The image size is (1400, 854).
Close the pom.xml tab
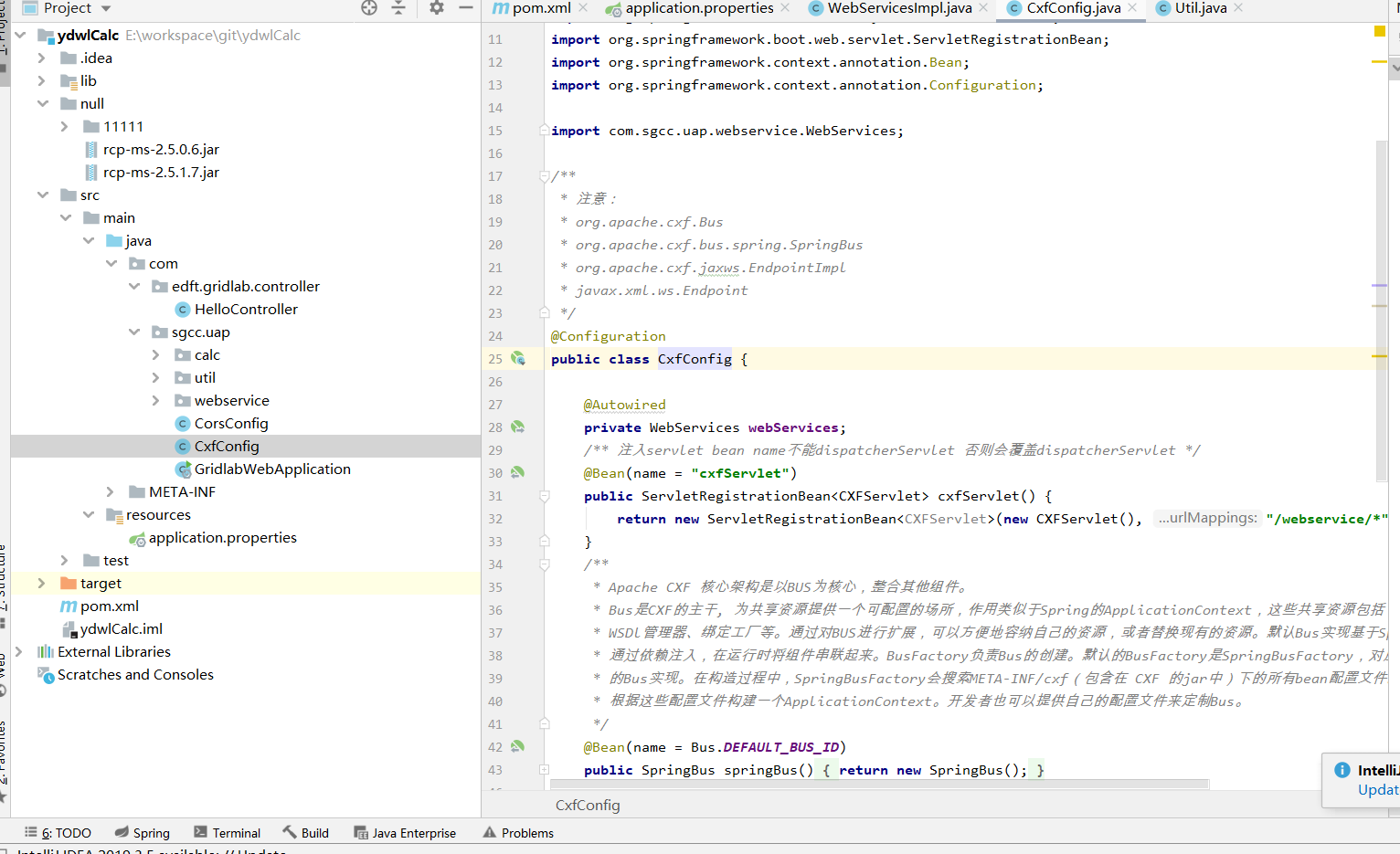583,8
